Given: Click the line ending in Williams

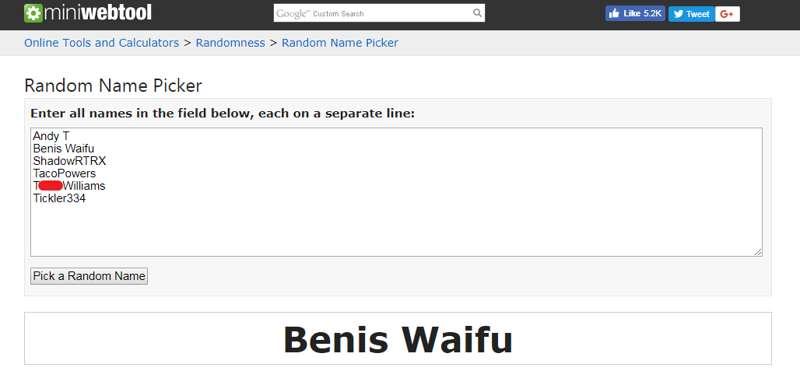Looking at the screenshot, I should coord(69,186).
